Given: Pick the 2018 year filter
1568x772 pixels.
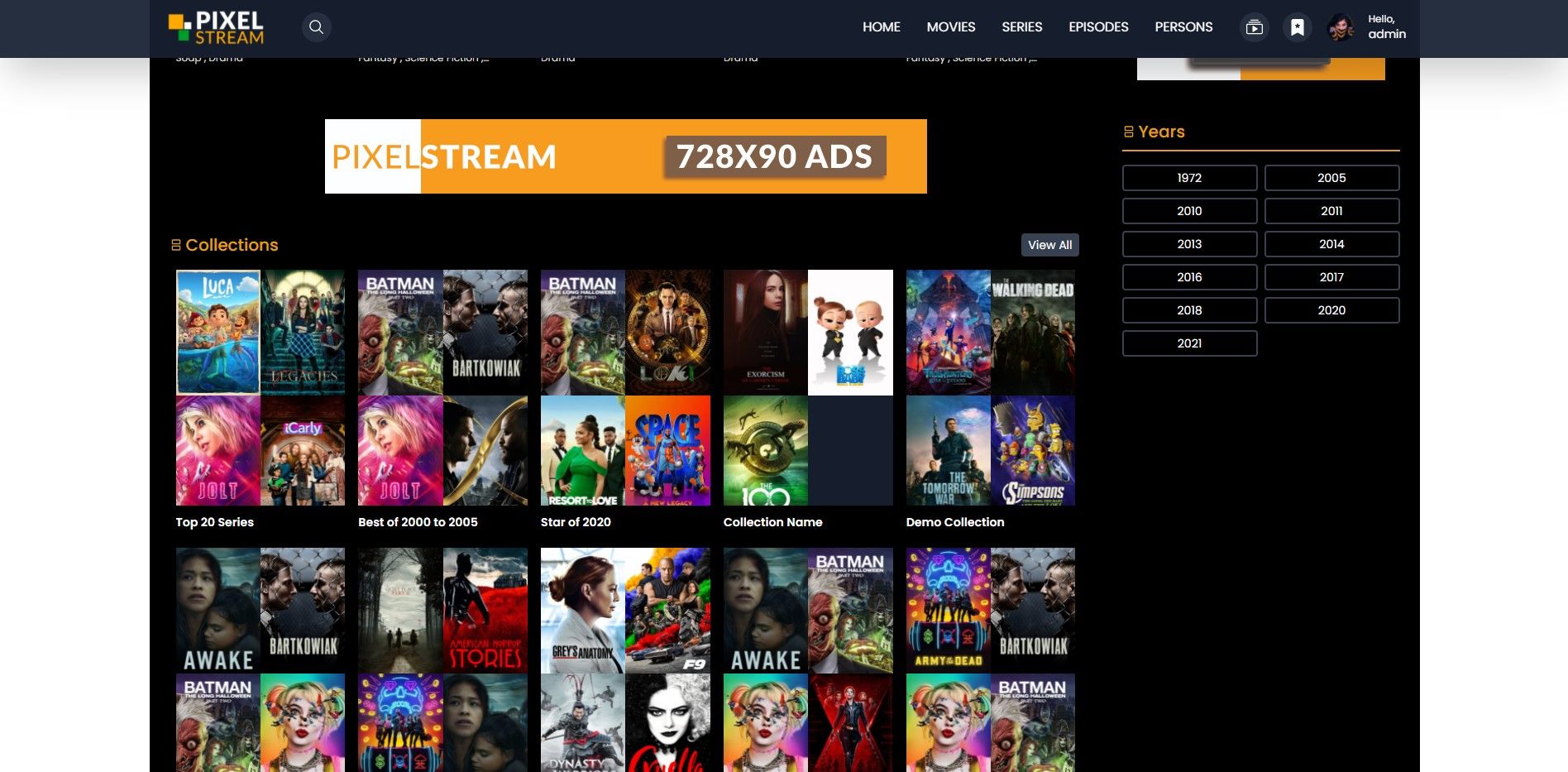Looking at the screenshot, I should 1189,310.
